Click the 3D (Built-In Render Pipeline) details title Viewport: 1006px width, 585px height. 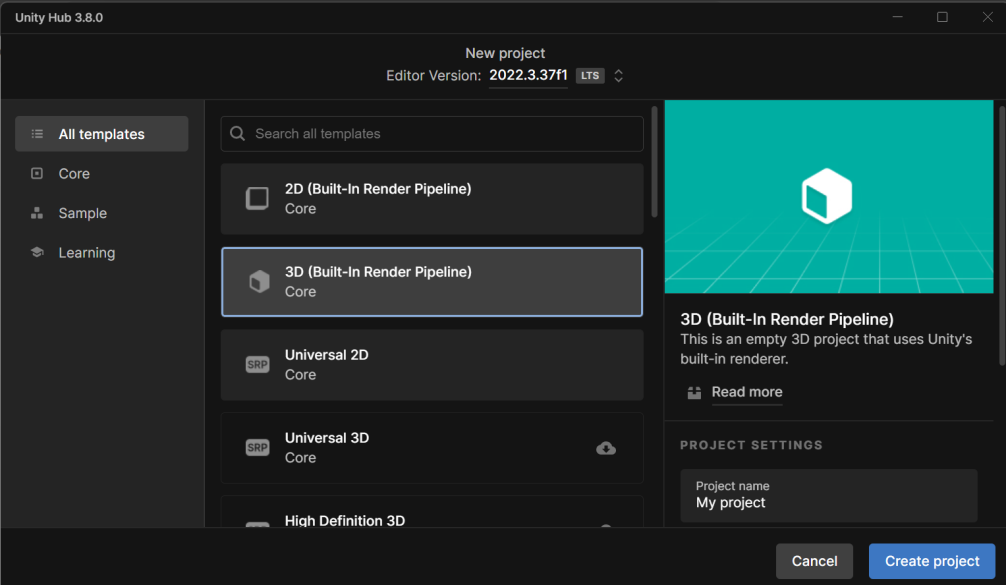pos(787,319)
